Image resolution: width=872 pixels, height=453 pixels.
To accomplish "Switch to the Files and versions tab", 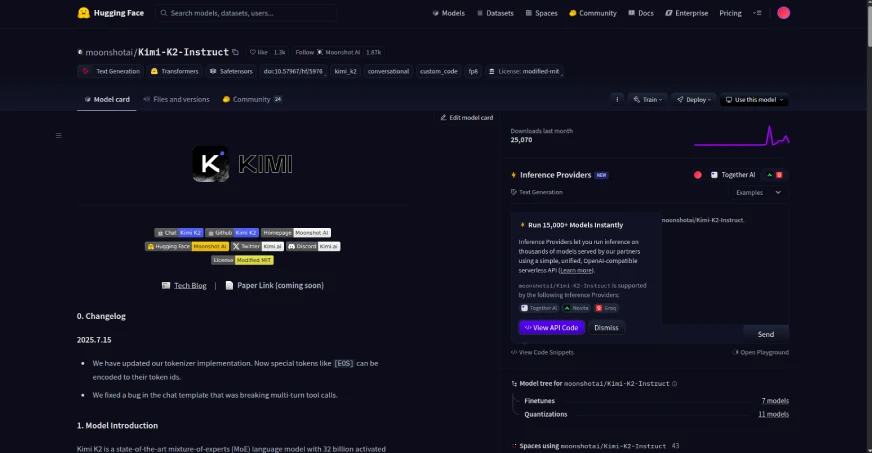I will [x=176, y=99].
